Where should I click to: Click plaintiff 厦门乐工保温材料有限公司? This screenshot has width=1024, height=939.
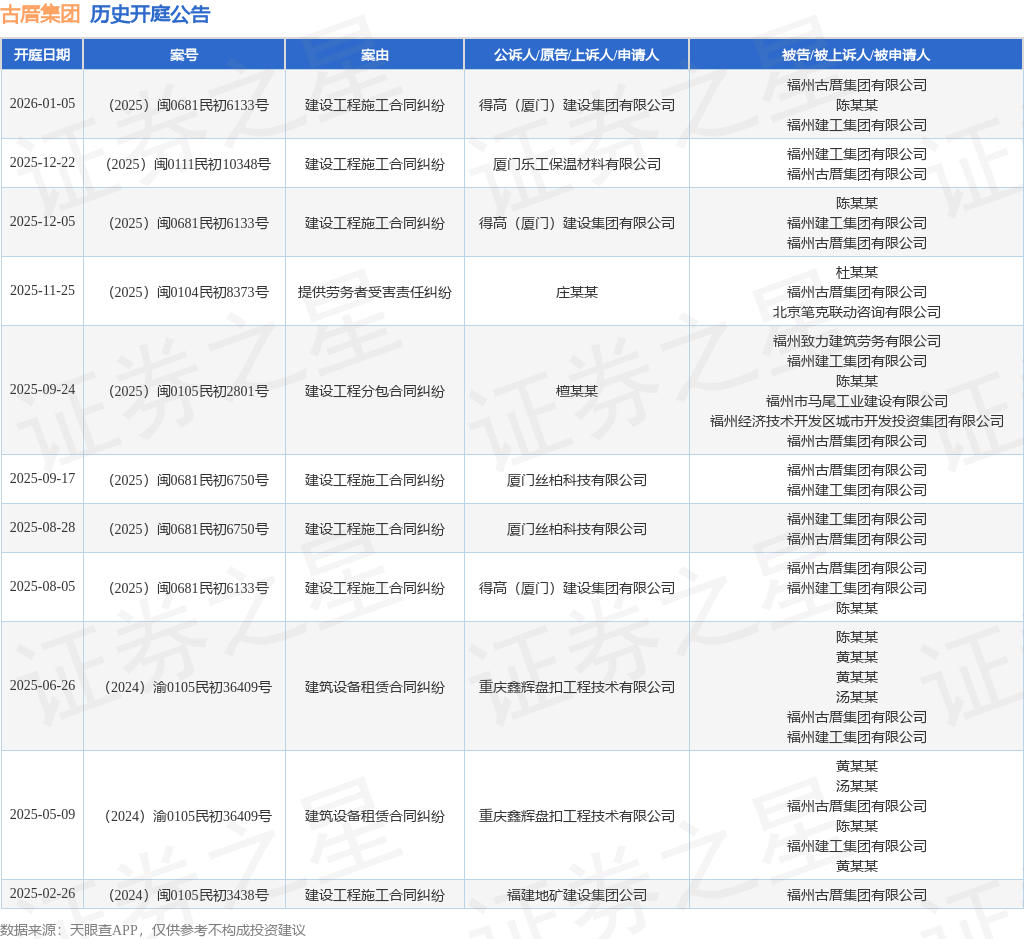coord(577,164)
